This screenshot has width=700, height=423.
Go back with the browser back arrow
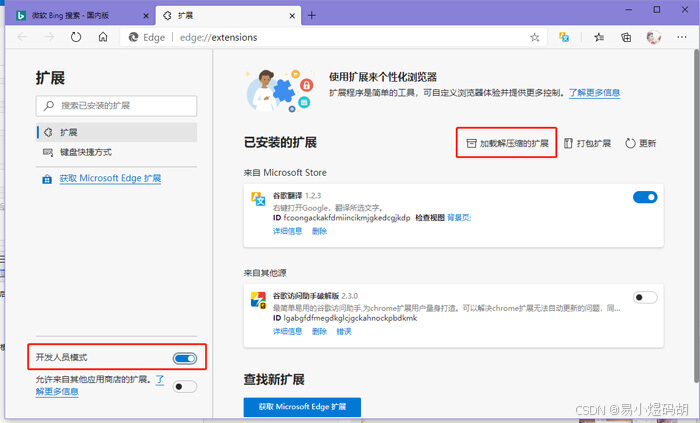point(22,37)
